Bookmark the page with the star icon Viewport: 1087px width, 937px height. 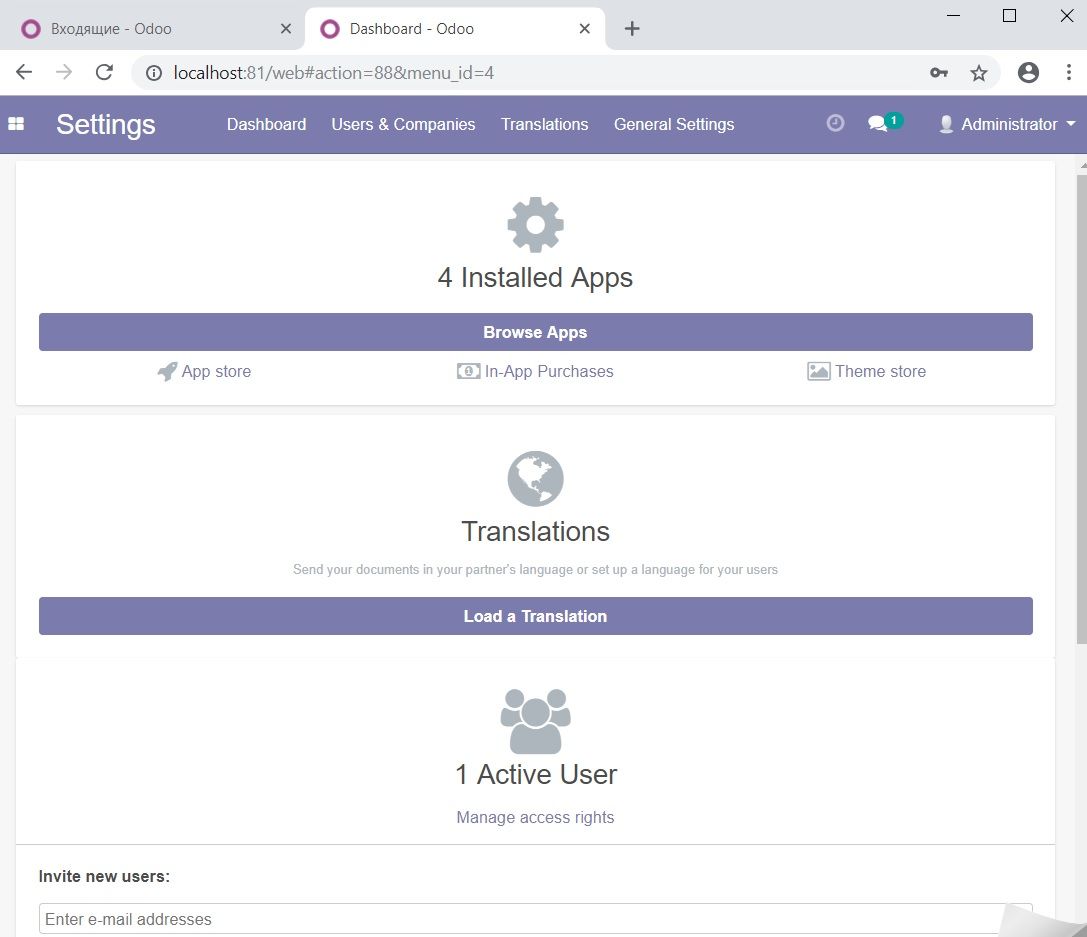click(x=979, y=72)
